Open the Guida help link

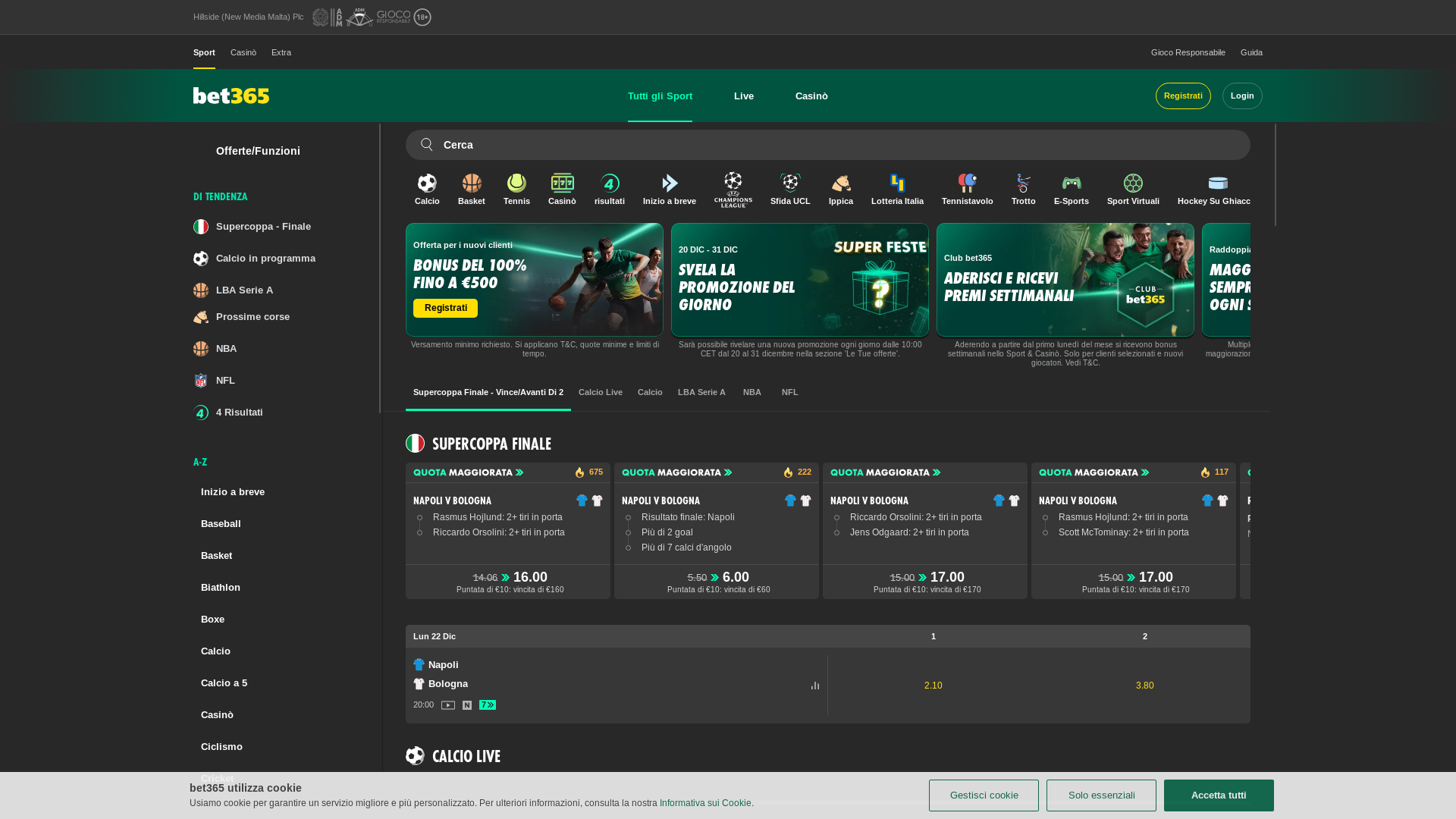[x=1251, y=52]
